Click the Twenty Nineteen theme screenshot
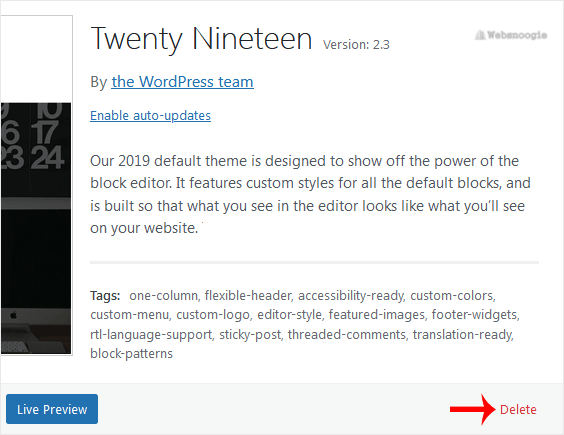 (36, 185)
